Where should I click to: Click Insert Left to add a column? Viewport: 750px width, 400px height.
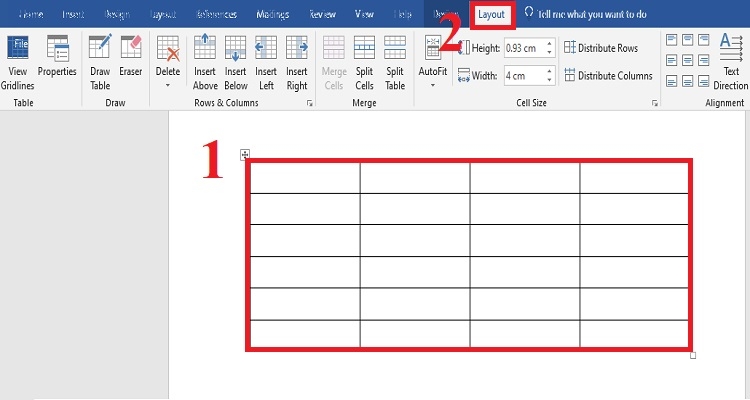266,63
